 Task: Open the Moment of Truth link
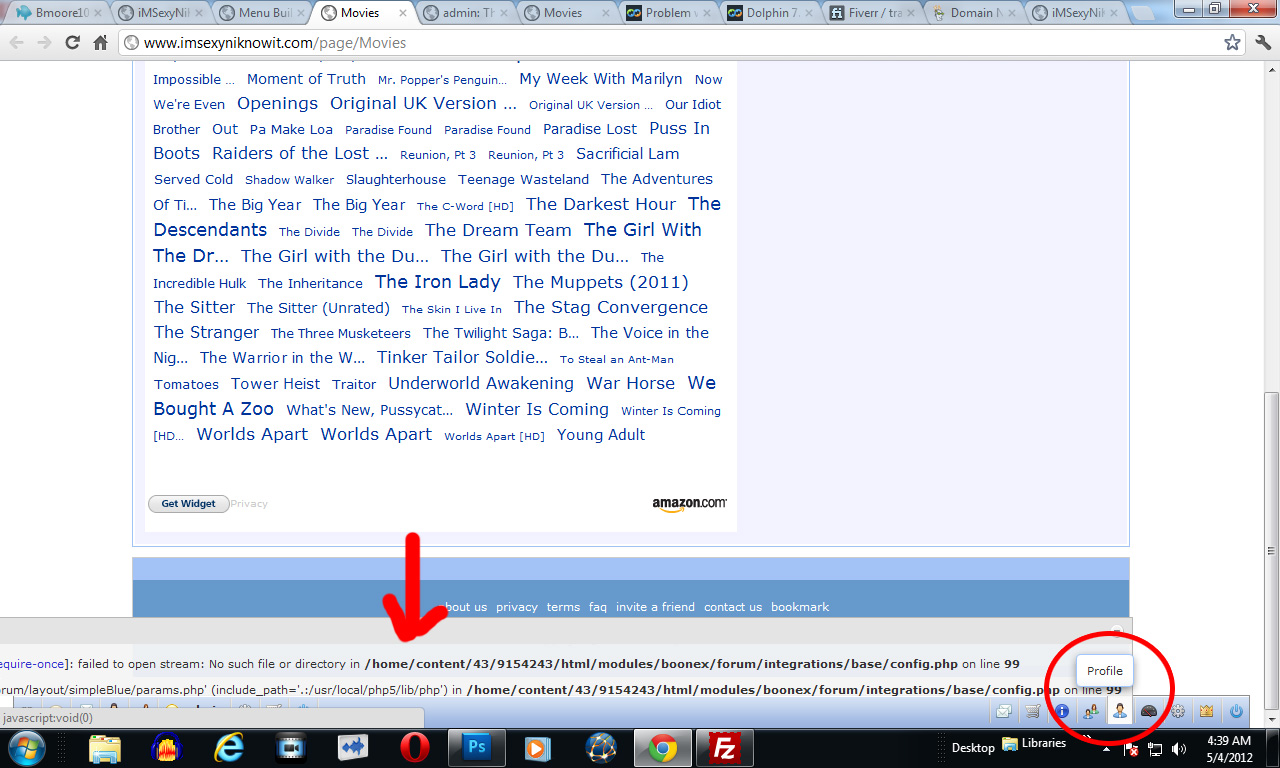(x=306, y=79)
